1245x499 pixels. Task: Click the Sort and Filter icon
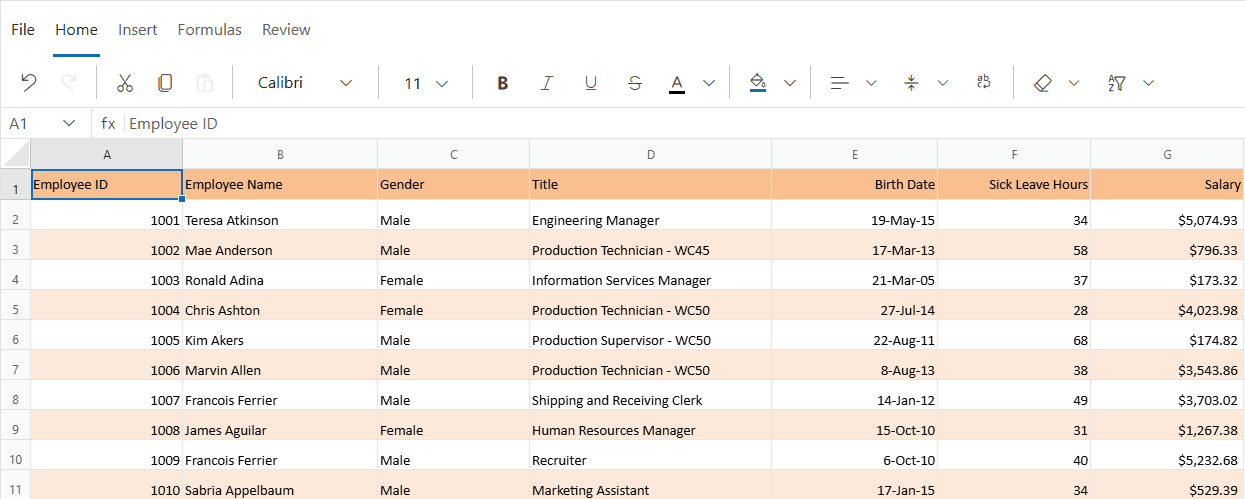tap(1117, 83)
